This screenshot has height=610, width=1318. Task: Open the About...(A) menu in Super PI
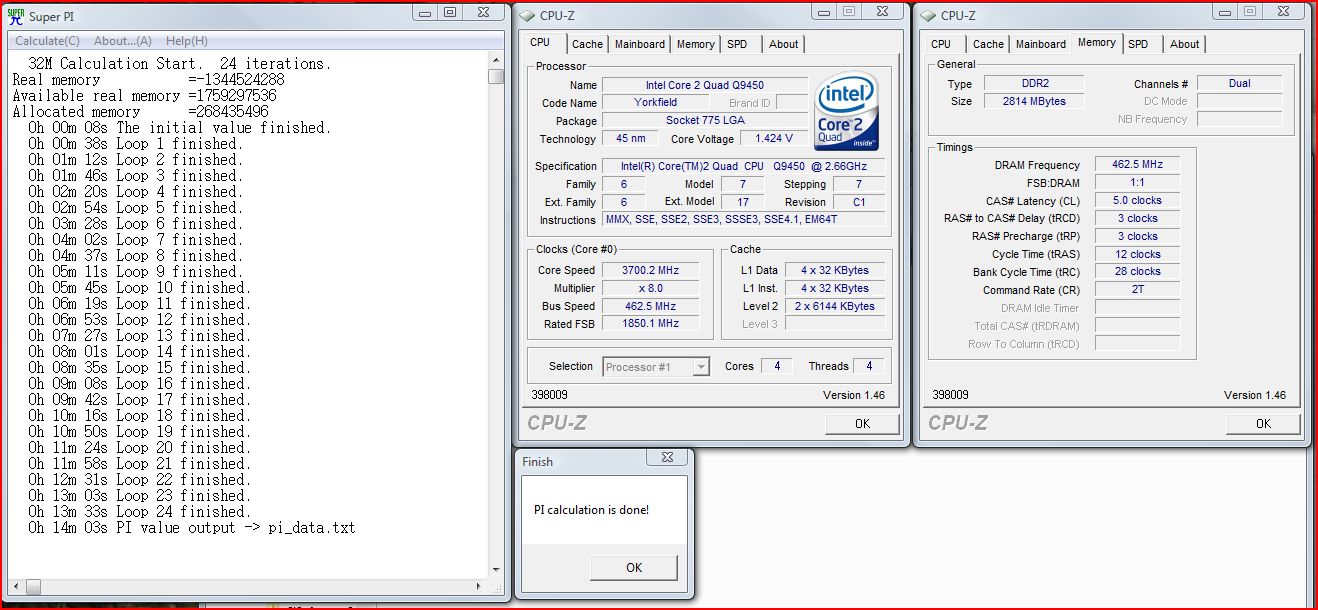[123, 41]
